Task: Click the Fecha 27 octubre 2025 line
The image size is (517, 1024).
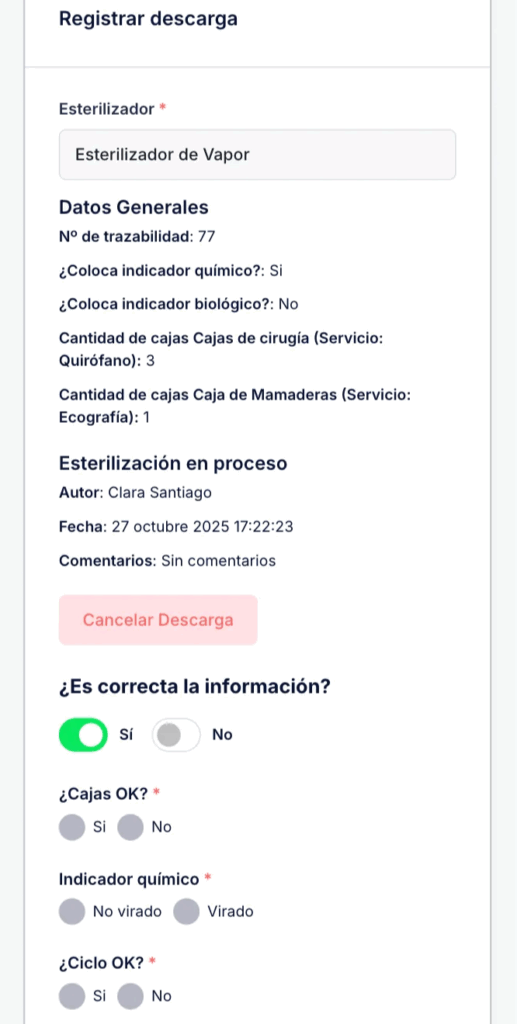Action: tap(176, 526)
